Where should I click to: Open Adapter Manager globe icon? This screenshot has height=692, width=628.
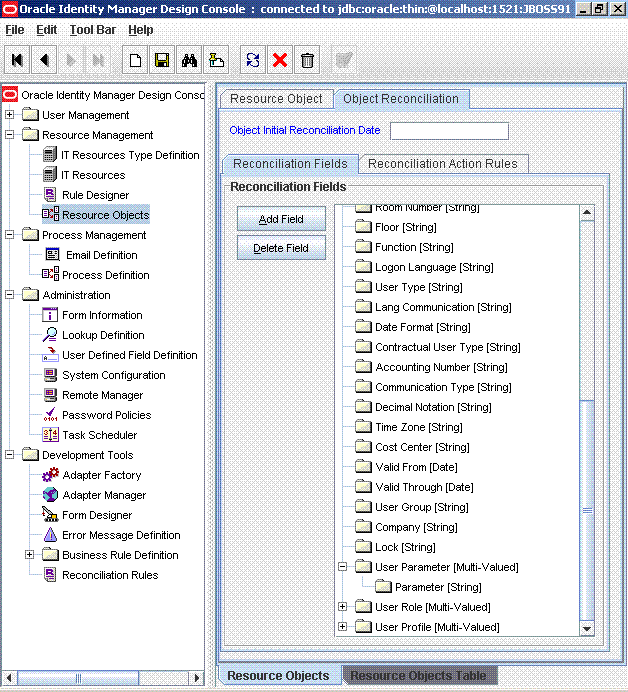(50, 495)
